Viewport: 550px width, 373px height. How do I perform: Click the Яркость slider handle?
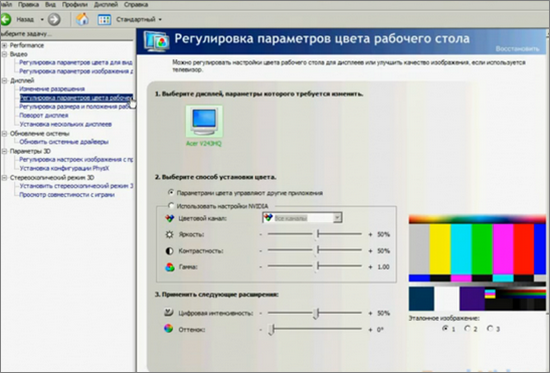point(318,234)
